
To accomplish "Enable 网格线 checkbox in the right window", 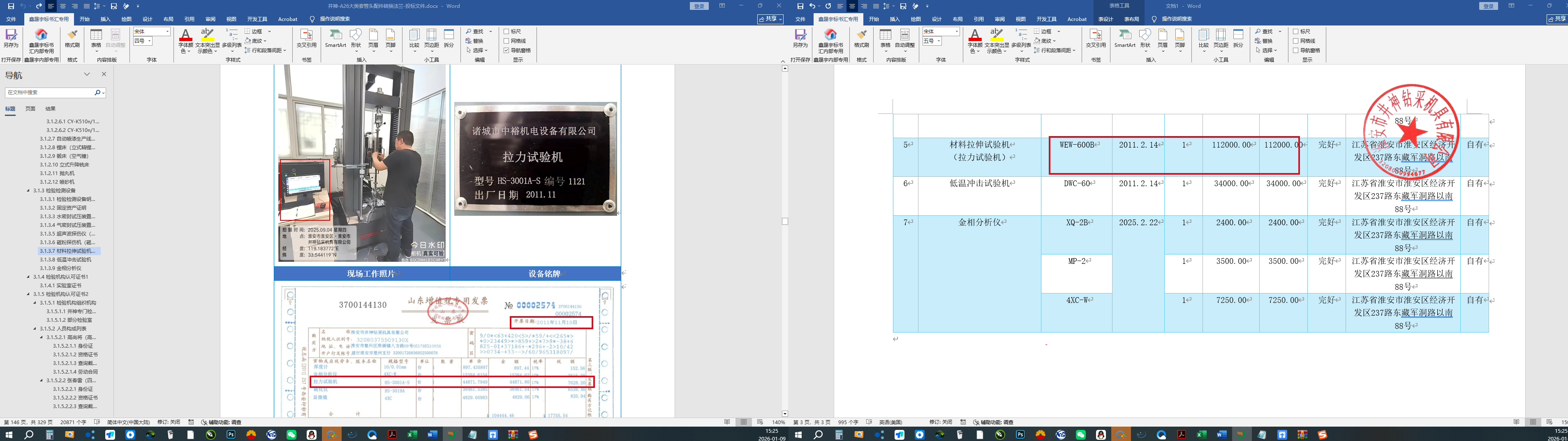I will click(x=1296, y=41).
